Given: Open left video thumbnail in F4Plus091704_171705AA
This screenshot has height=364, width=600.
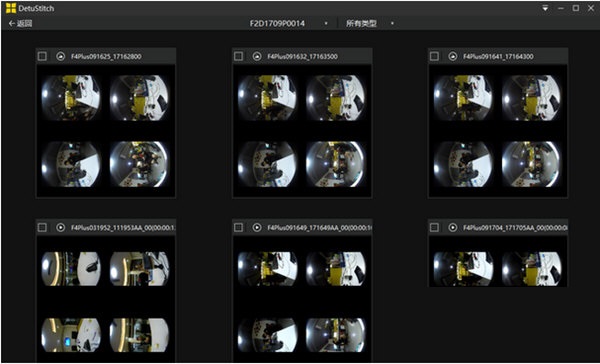Looking at the screenshot, I should (x=463, y=269).
